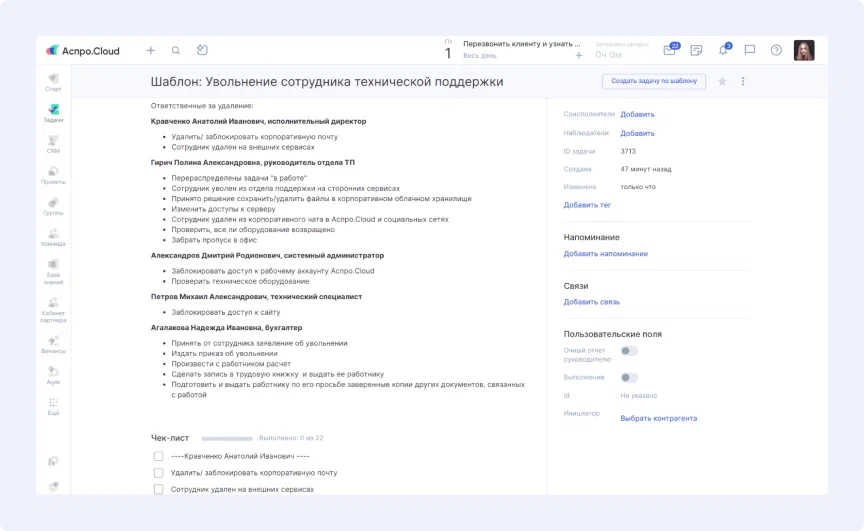The image size is (864, 531).
Task: Select 'Выбрать контрагента' for Инициатор field
Action: [658, 418]
